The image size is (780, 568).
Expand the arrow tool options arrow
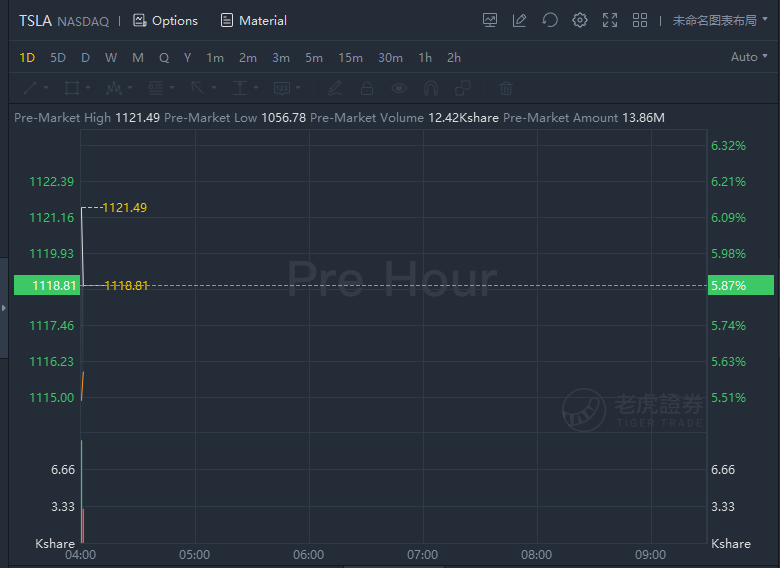[x=214, y=88]
